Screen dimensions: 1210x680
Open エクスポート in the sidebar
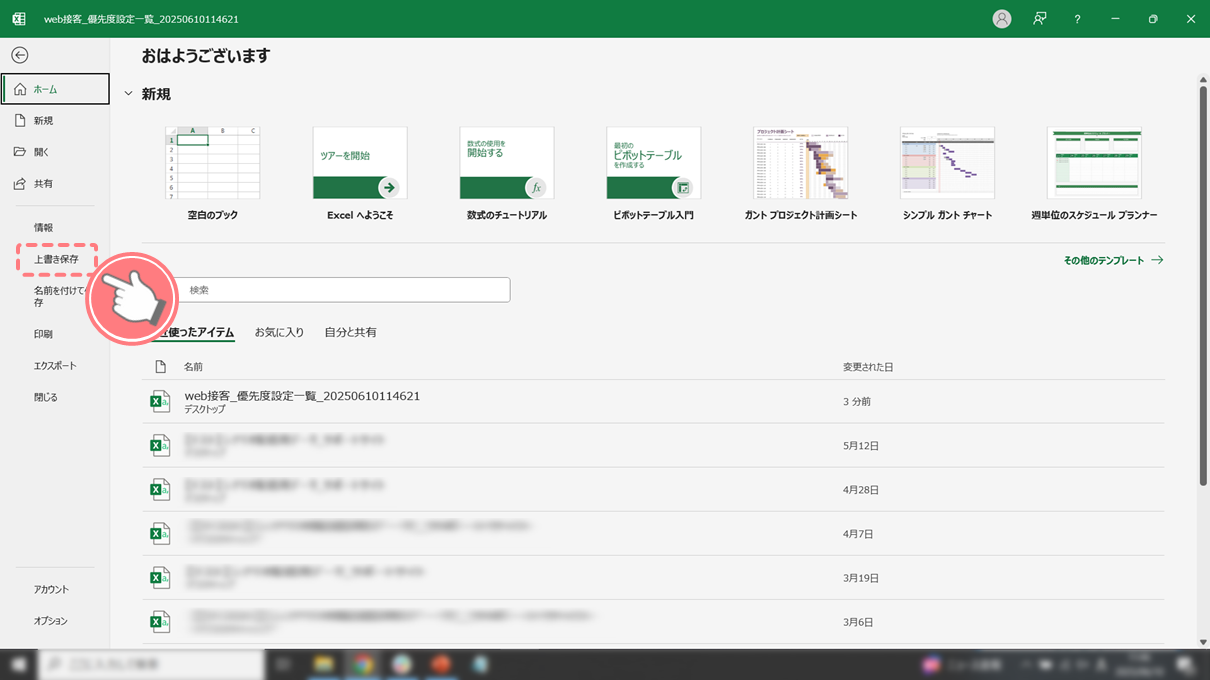pyautogui.click(x=55, y=366)
